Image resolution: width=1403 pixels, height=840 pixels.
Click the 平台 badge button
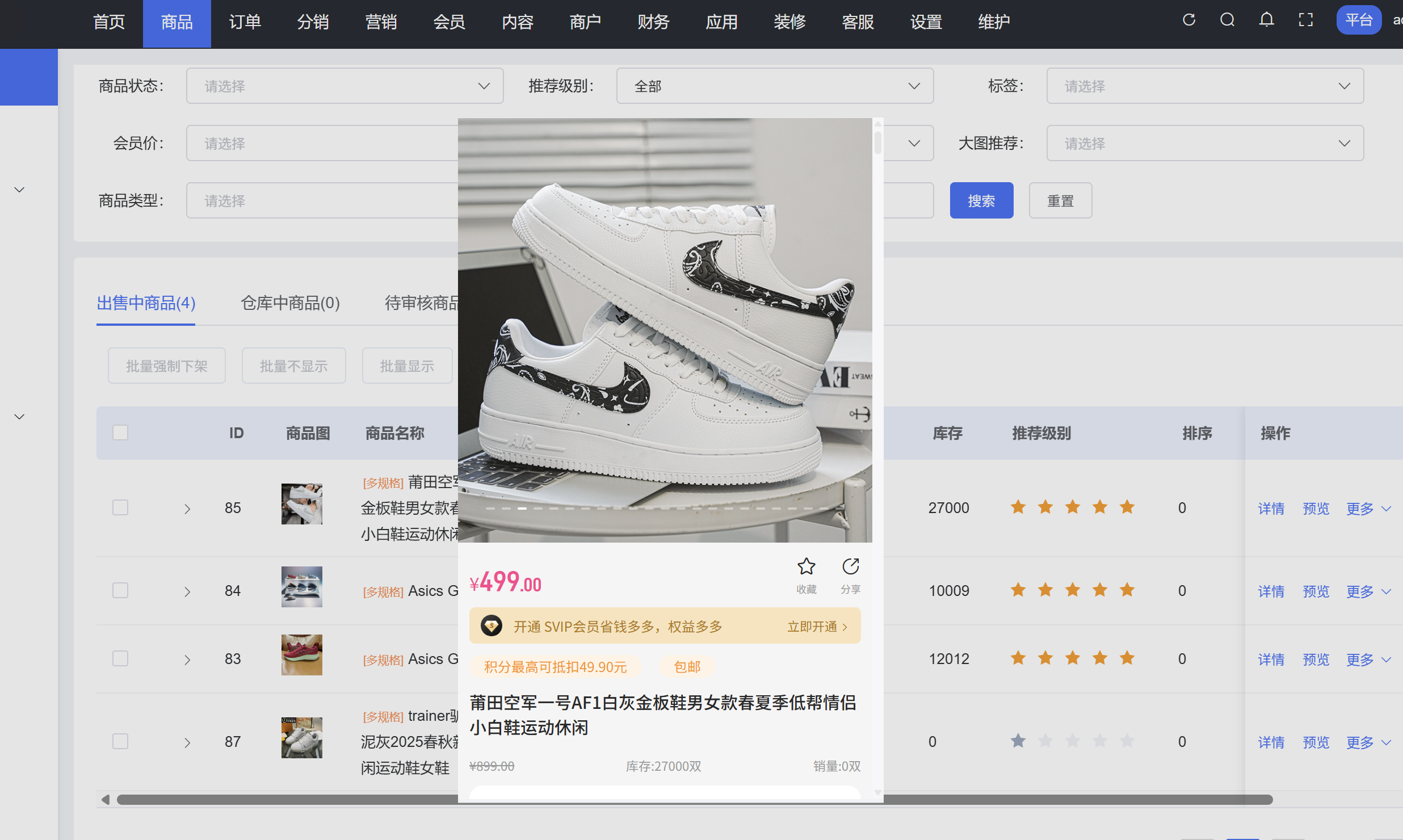1359,20
